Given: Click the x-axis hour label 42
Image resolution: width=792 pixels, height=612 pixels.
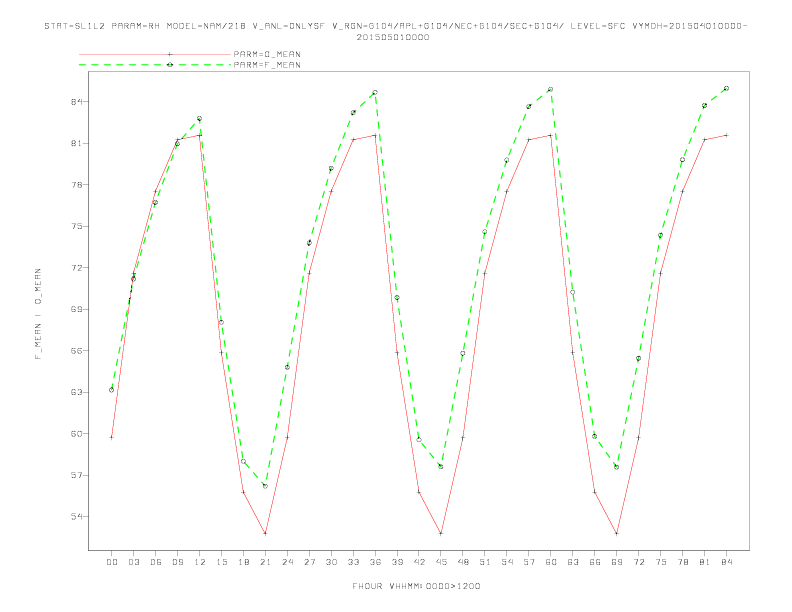Looking at the screenshot, I should click(x=419, y=562).
